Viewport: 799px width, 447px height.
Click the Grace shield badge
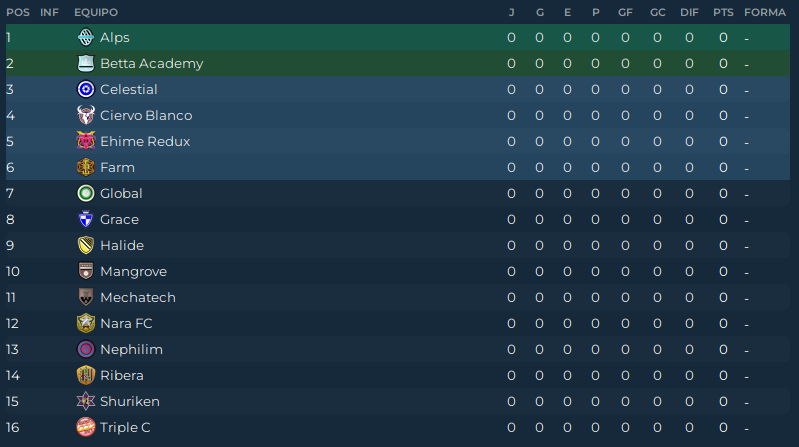coord(86,220)
